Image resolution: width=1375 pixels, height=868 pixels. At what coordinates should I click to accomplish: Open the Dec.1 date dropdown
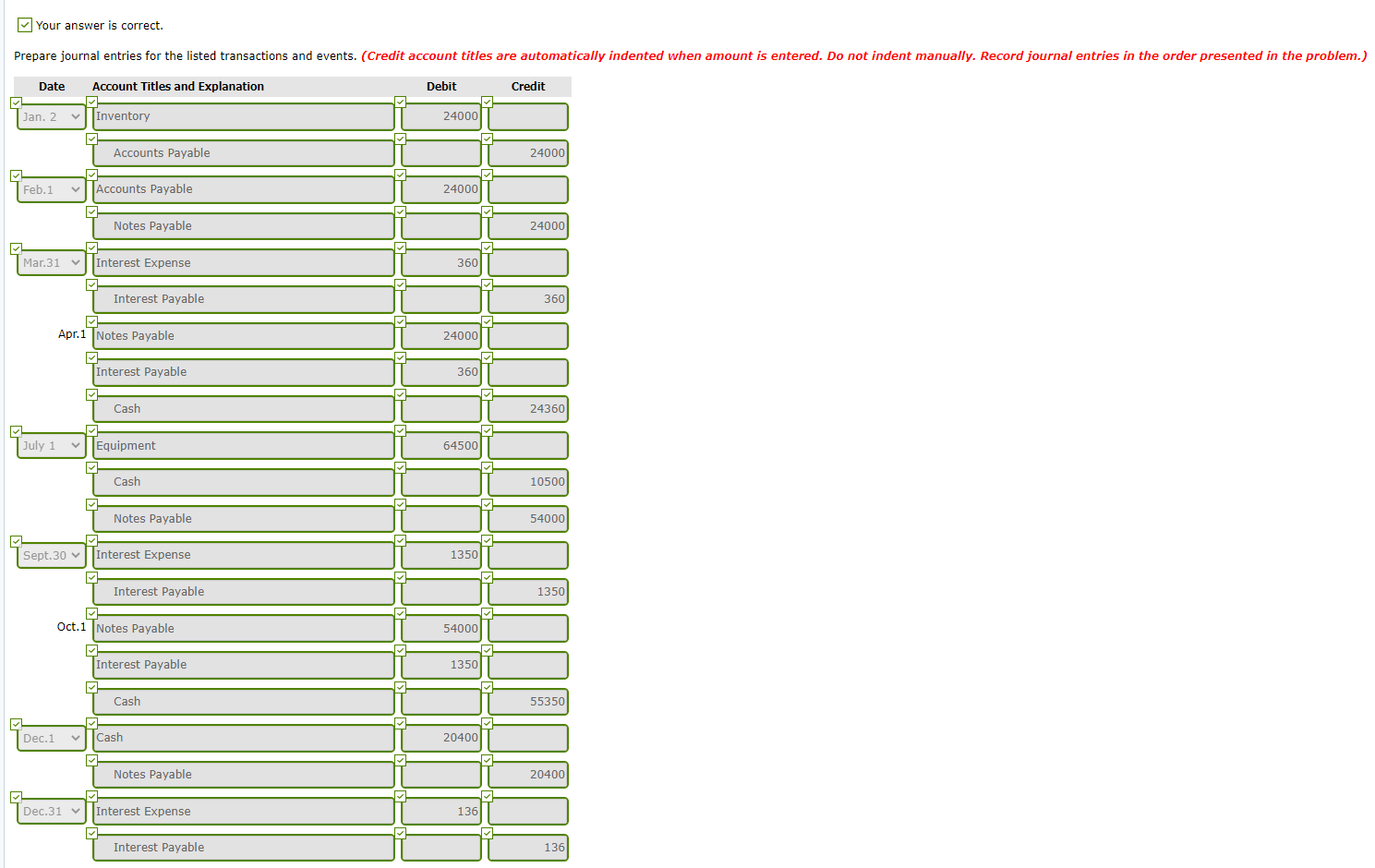(x=50, y=738)
